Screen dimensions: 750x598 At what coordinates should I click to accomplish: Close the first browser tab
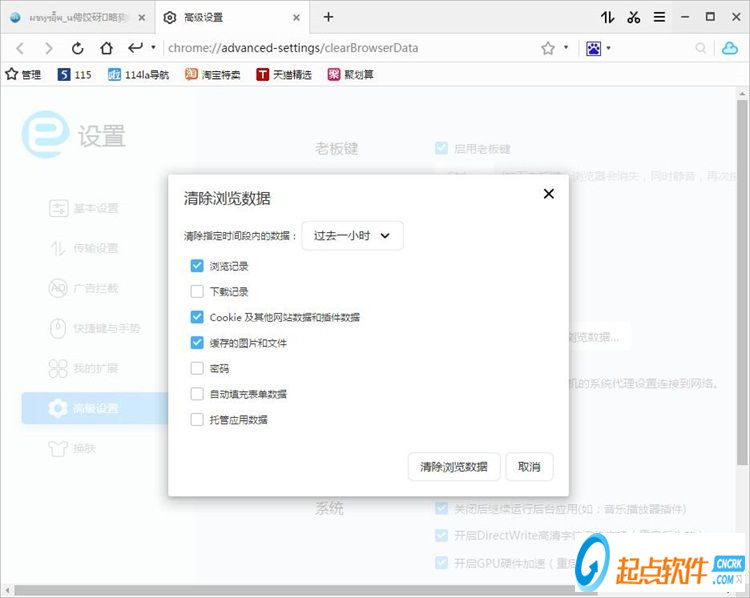coord(142,18)
